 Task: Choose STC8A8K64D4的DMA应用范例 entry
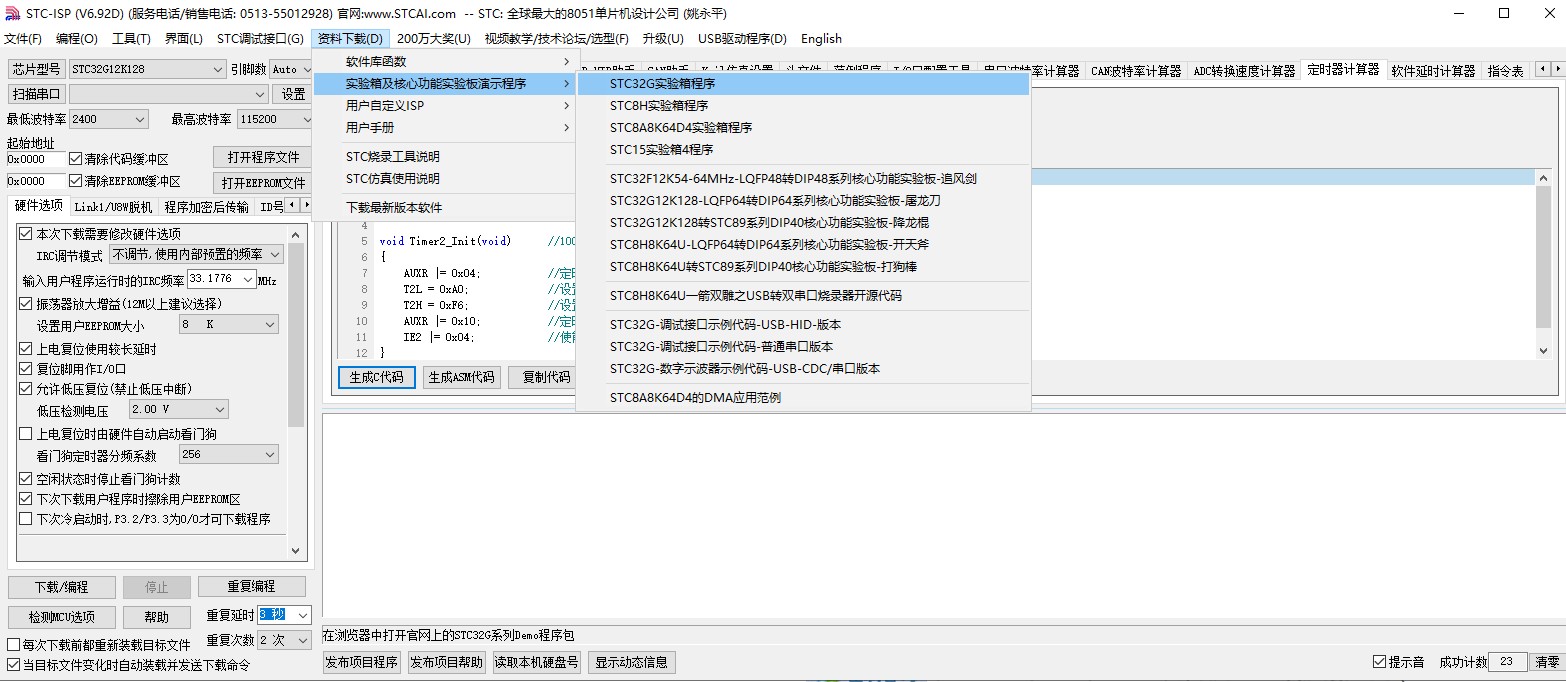803,398
